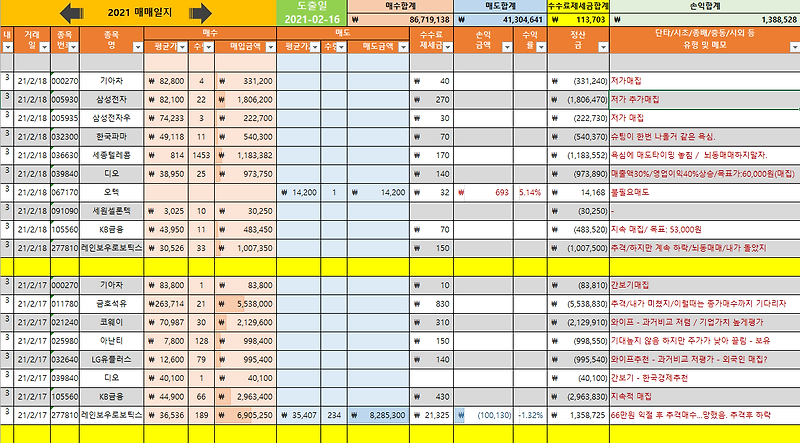The height and width of the screenshot is (443, 800).
Task: Select 세원셀론텍 stock name cell
Action: [x=112, y=211]
